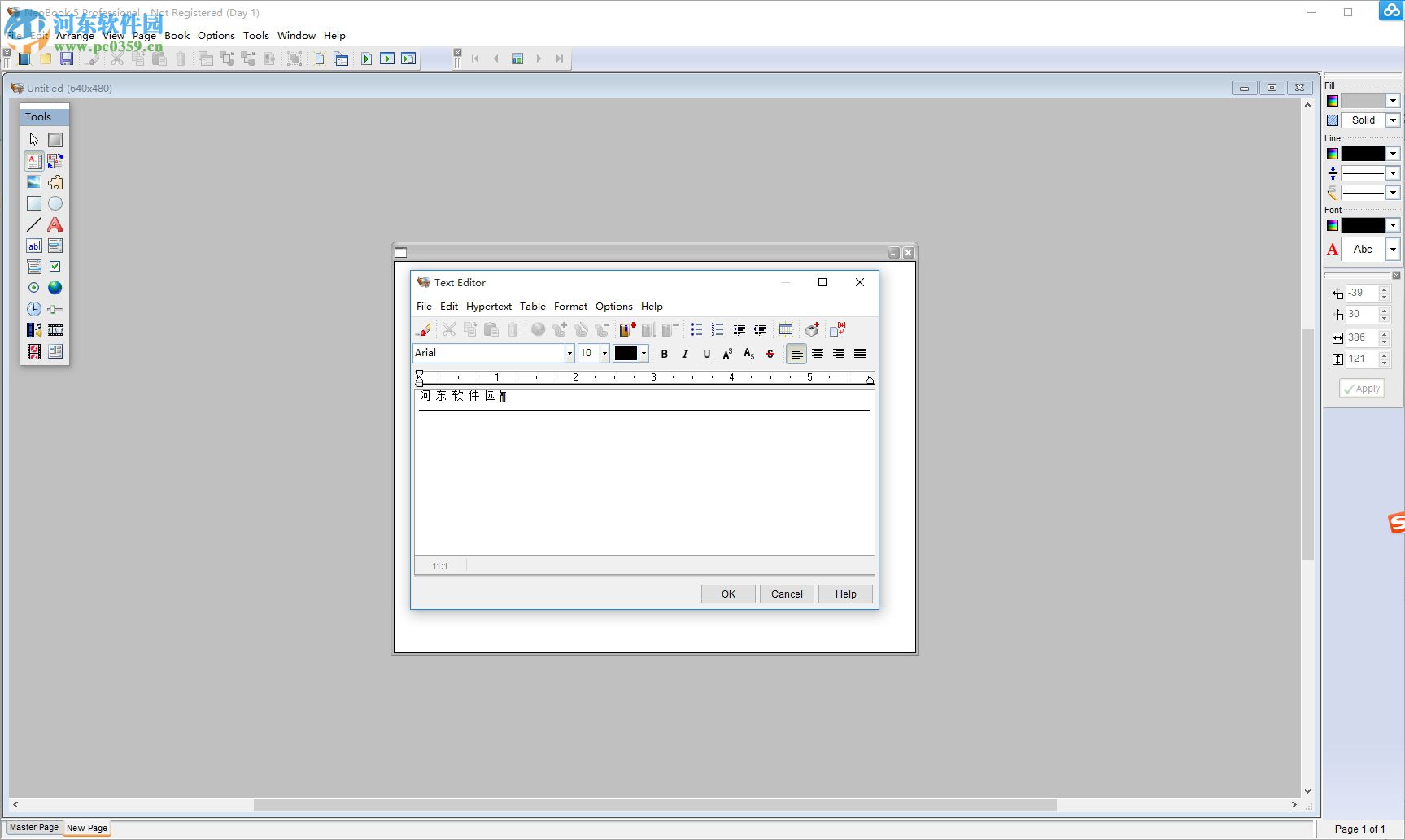Click OK in the Text Editor dialog
Screen dimensions: 1405x840
click(728, 594)
